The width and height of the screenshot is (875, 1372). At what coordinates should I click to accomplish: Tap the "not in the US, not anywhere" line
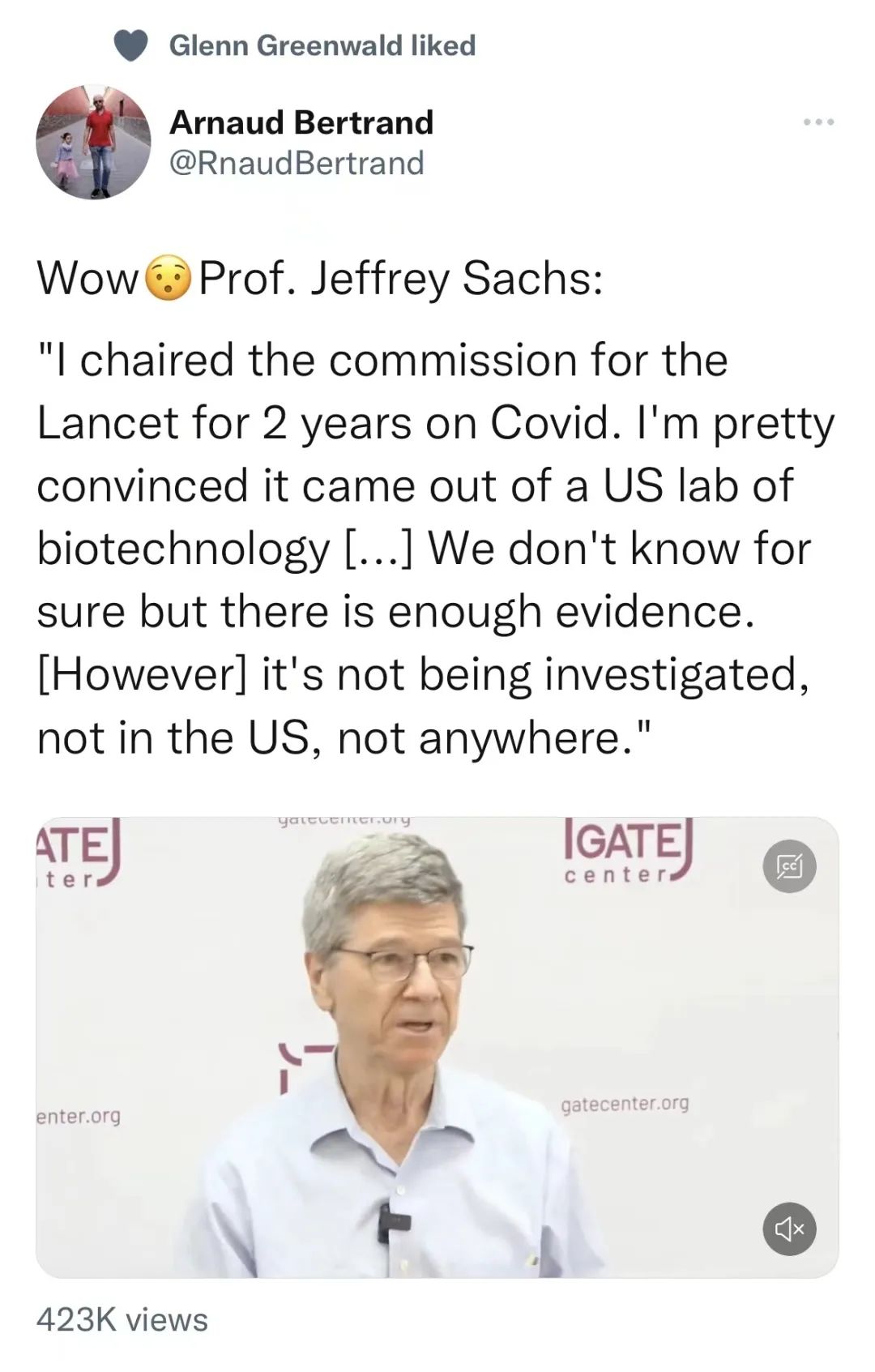pos(344,737)
